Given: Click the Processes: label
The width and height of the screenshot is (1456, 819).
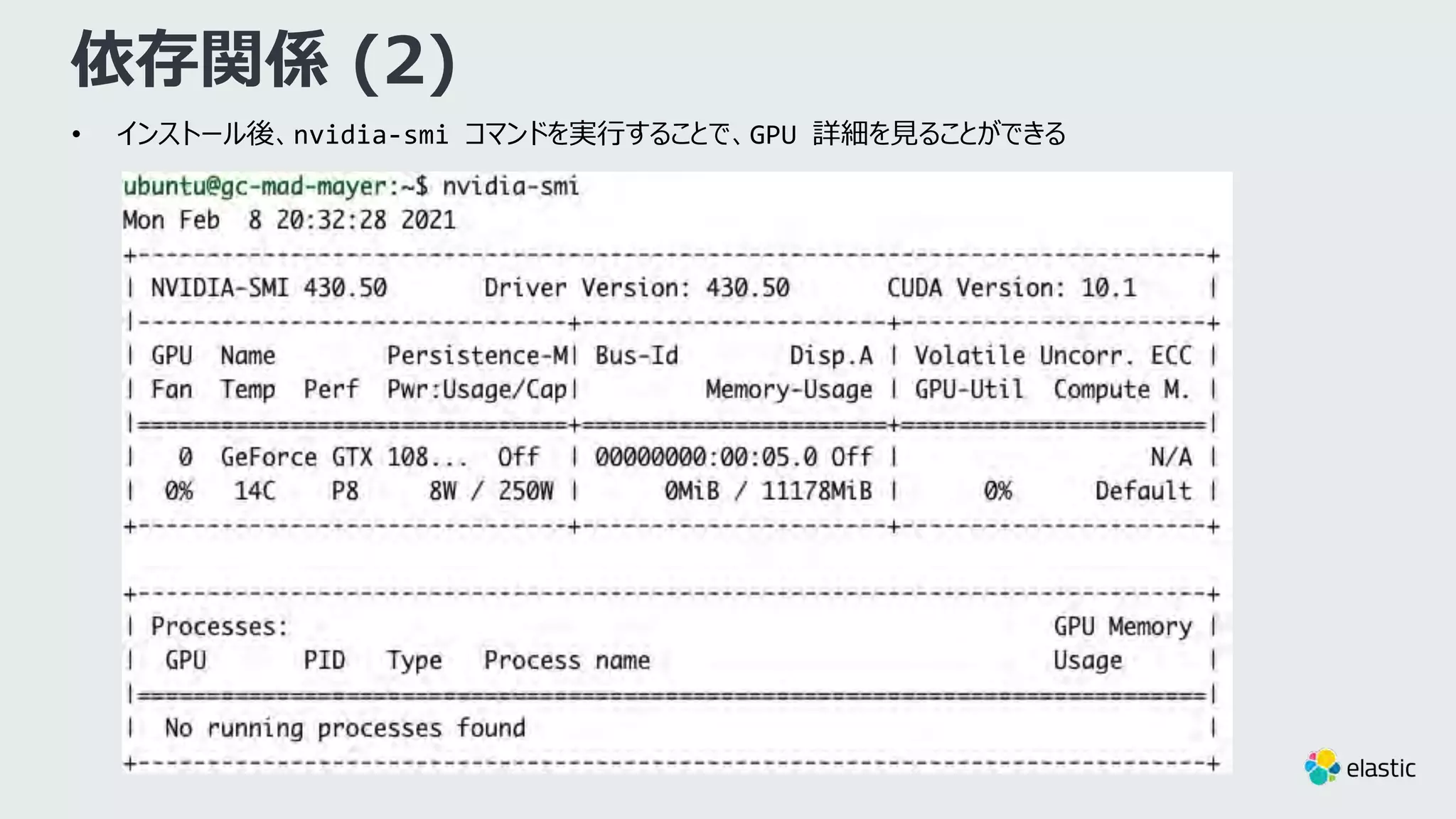Looking at the screenshot, I should point(220,626).
